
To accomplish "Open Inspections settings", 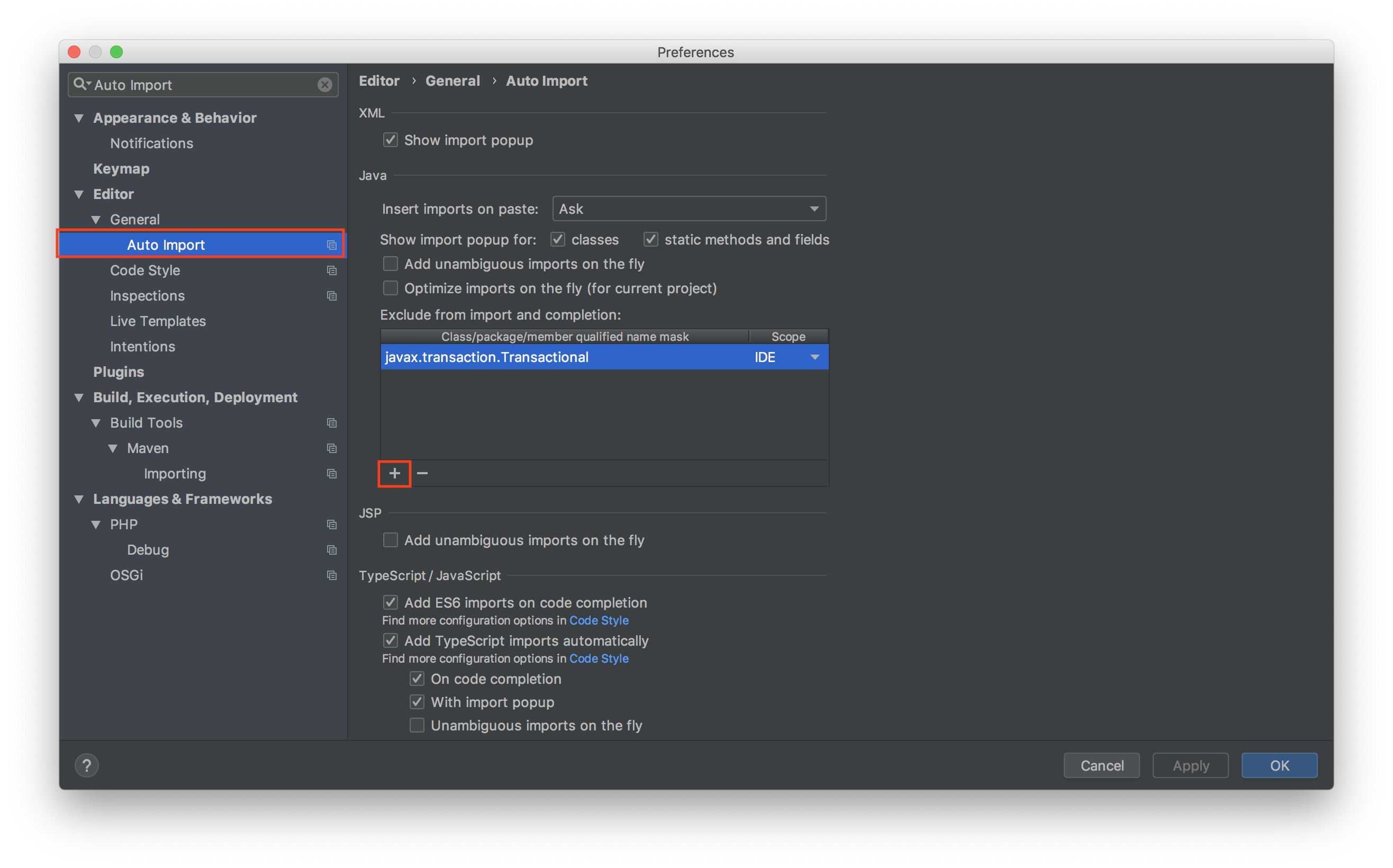I will [148, 296].
